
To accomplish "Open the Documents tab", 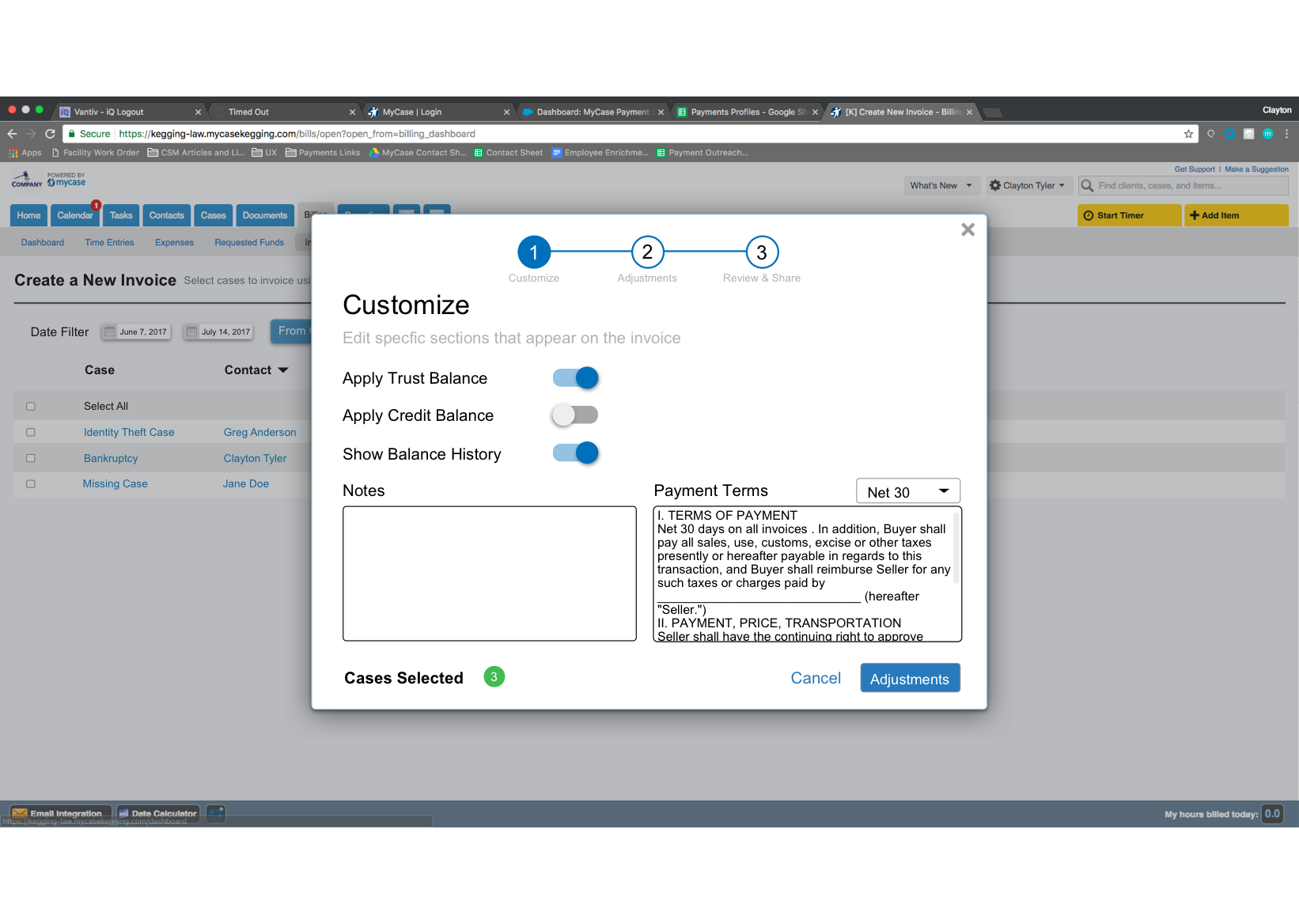I will 265,215.
